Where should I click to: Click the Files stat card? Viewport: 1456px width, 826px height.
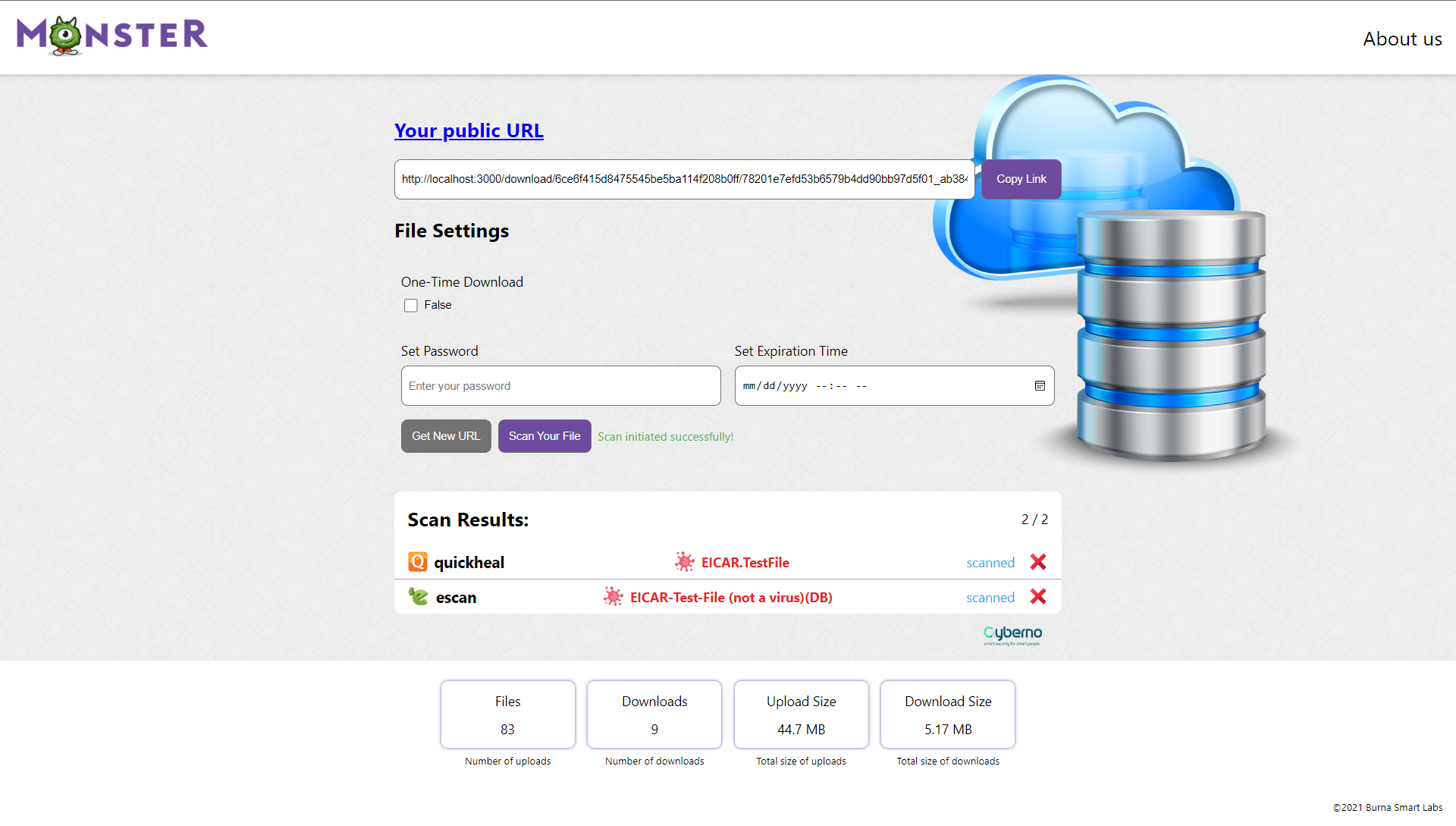click(507, 715)
